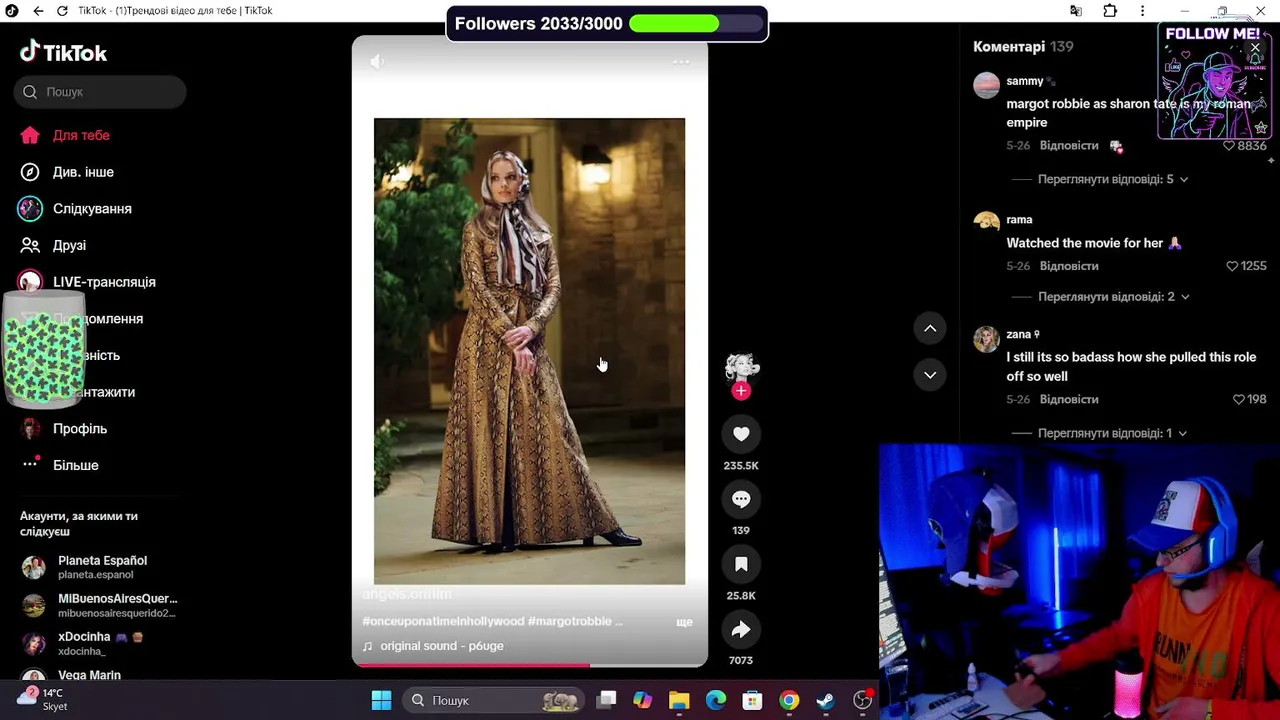Reply to sammy's comment with Відповісти
Screen dimensions: 1280x720
[1069, 146]
